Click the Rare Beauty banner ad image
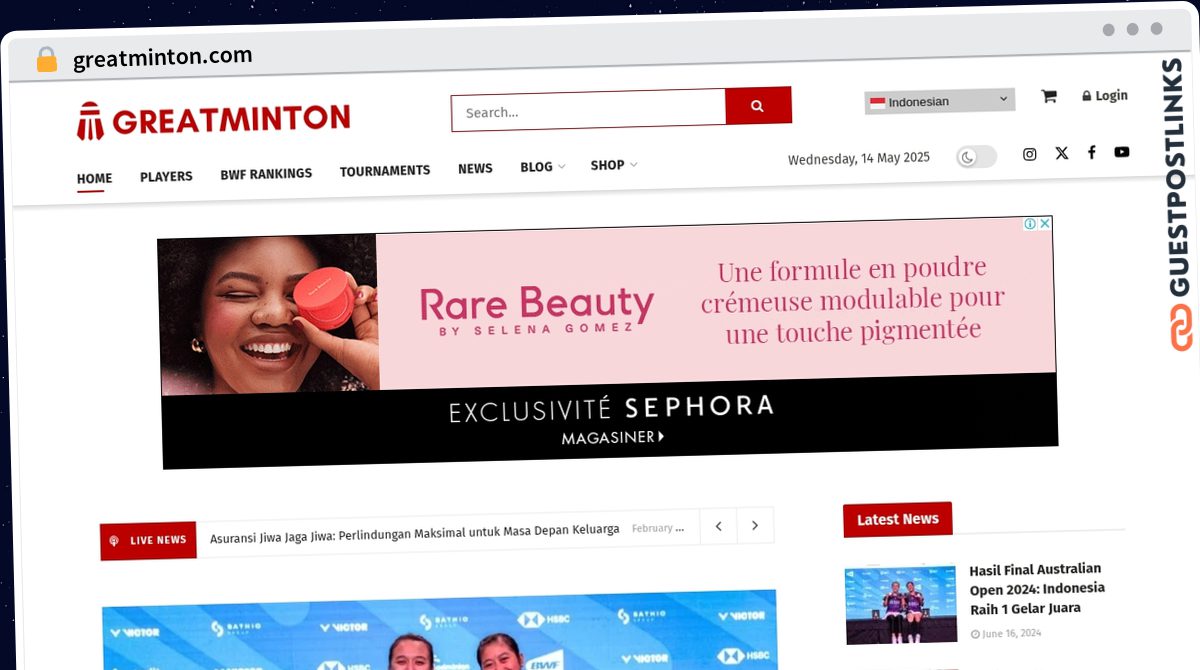The width and height of the screenshot is (1200, 670). click(607, 342)
